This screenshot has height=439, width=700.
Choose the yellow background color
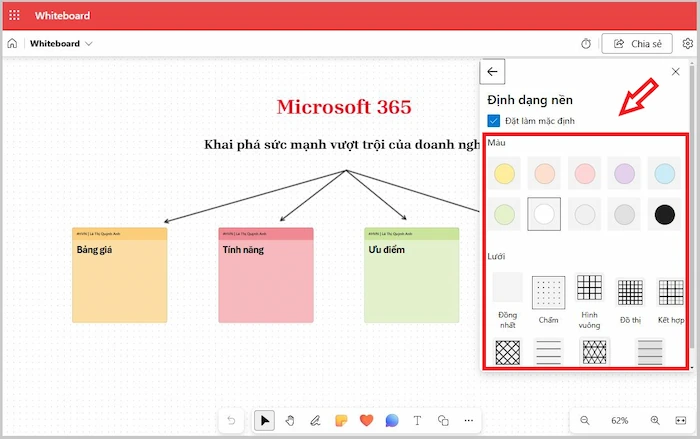pos(504,173)
